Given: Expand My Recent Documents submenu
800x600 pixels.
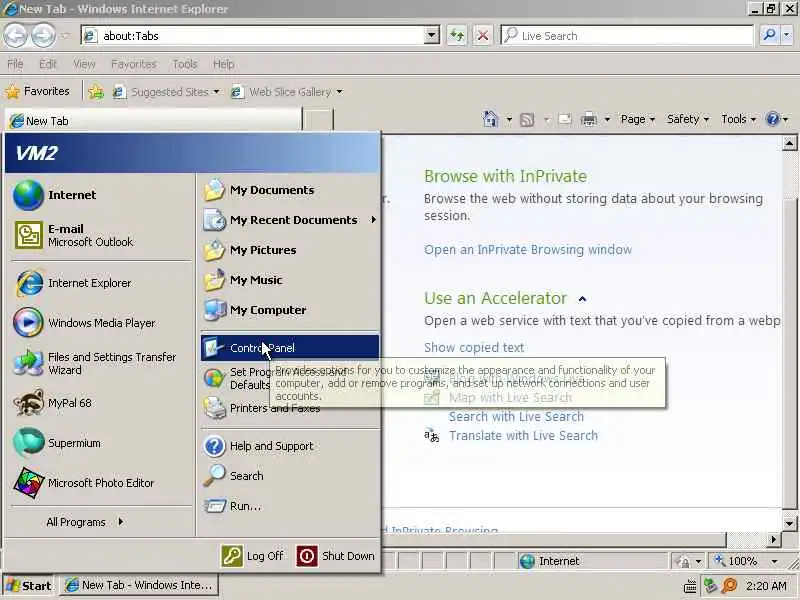Looking at the screenshot, I should point(290,220).
